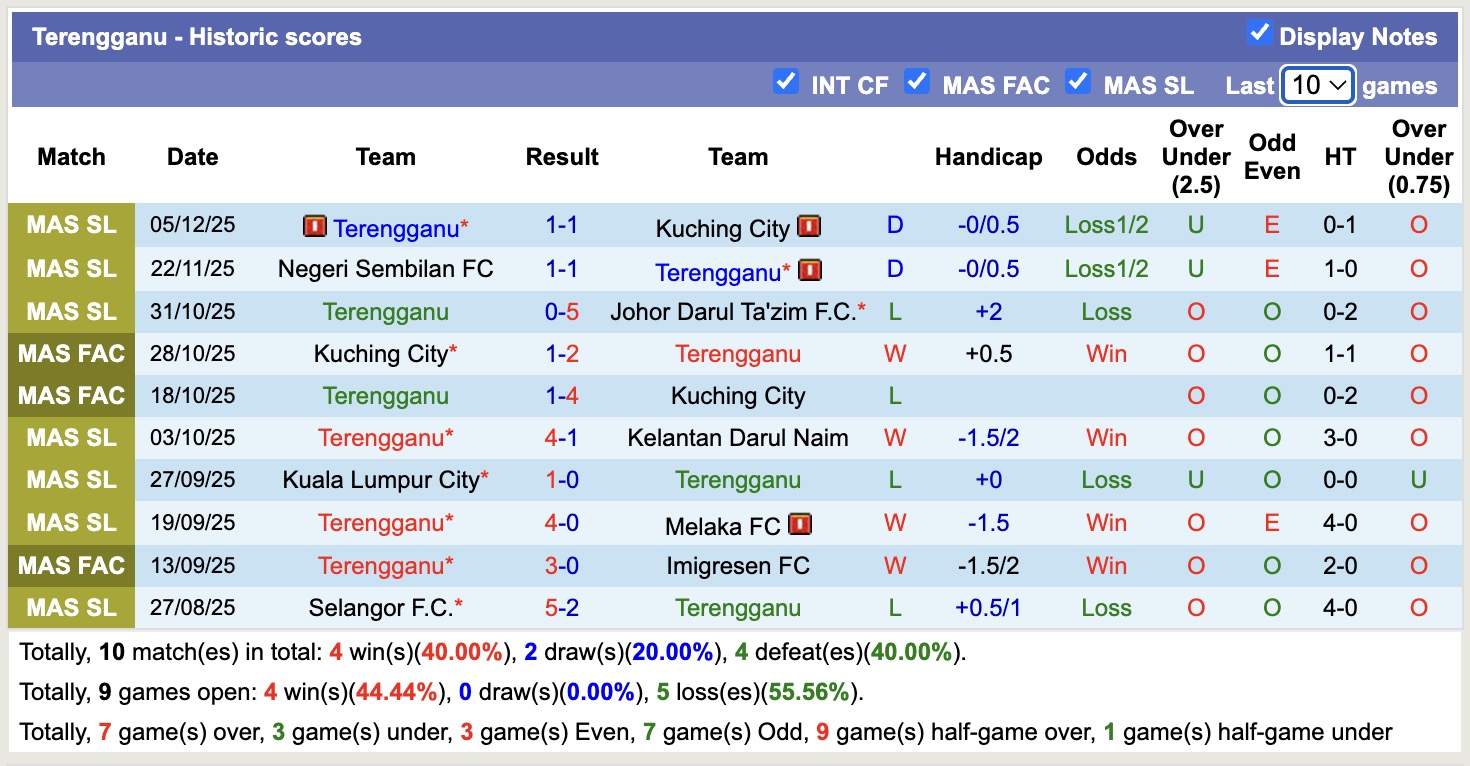Open the note icon beside Melaka FC
Viewport: 1470px width, 766px height.
click(x=799, y=523)
